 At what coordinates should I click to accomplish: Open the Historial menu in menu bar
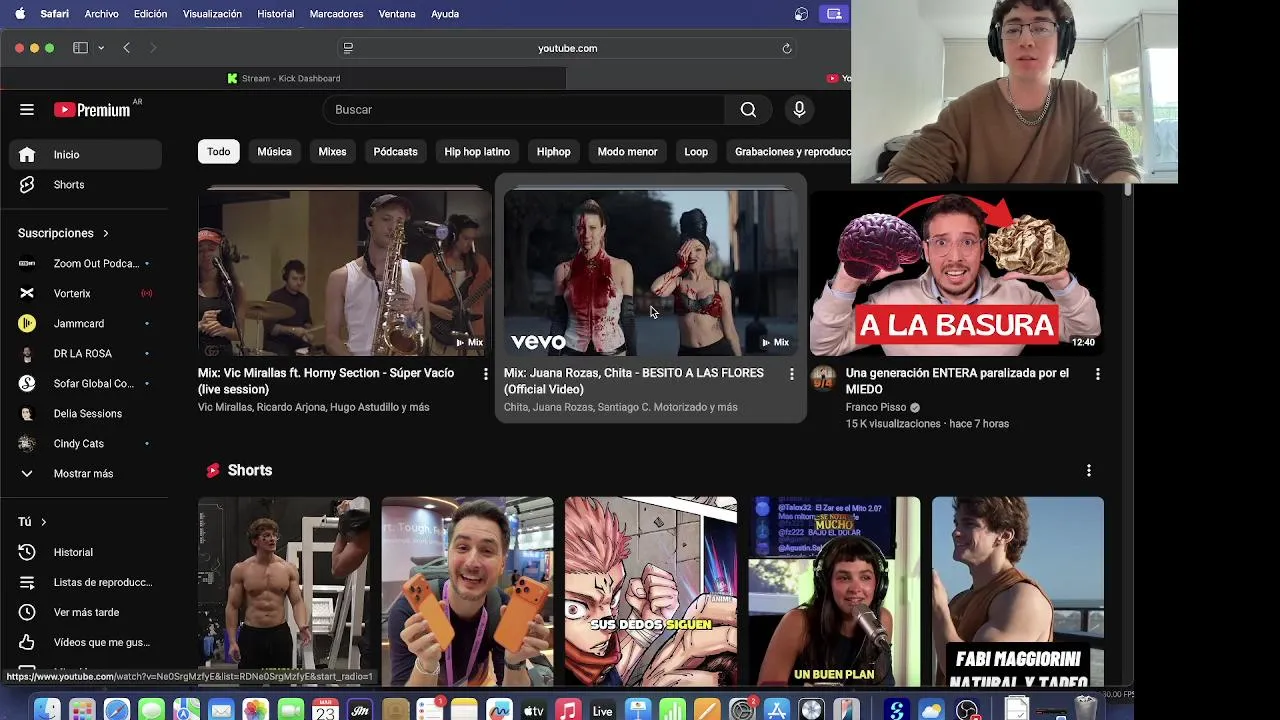tap(275, 14)
